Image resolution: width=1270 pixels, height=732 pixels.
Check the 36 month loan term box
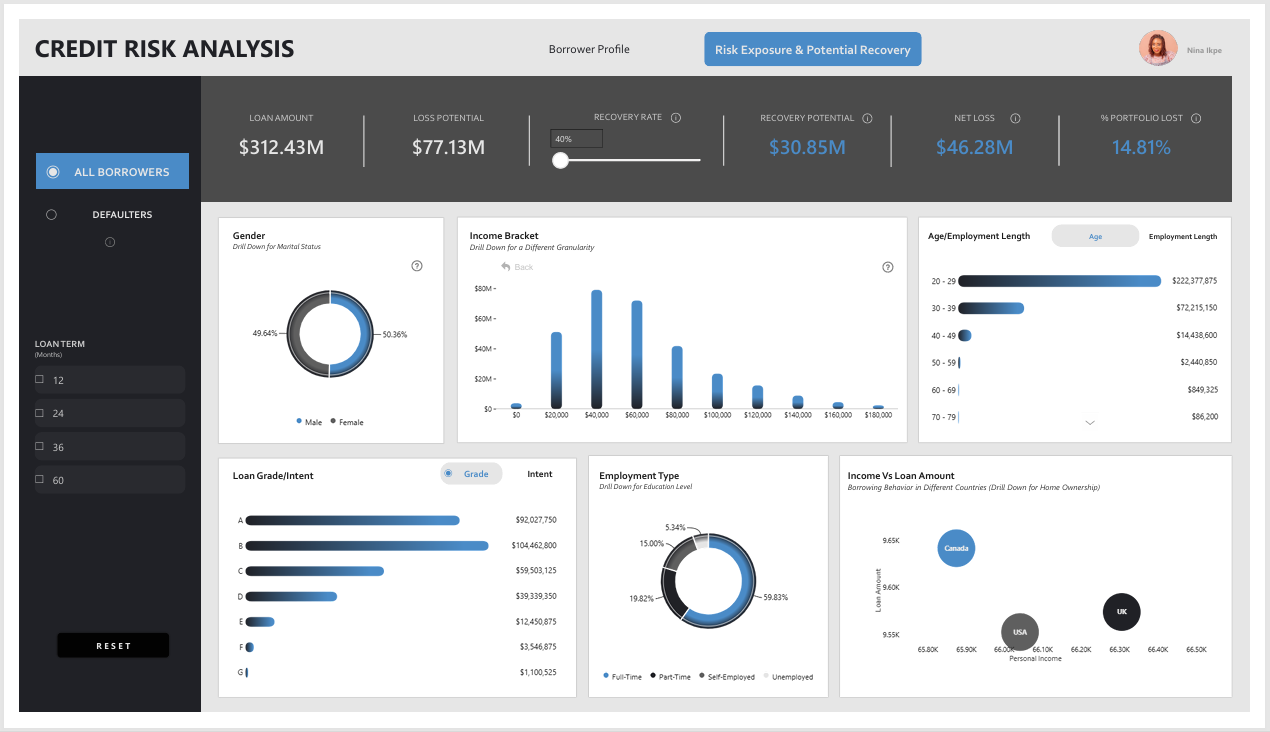pyautogui.click(x=40, y=447)
